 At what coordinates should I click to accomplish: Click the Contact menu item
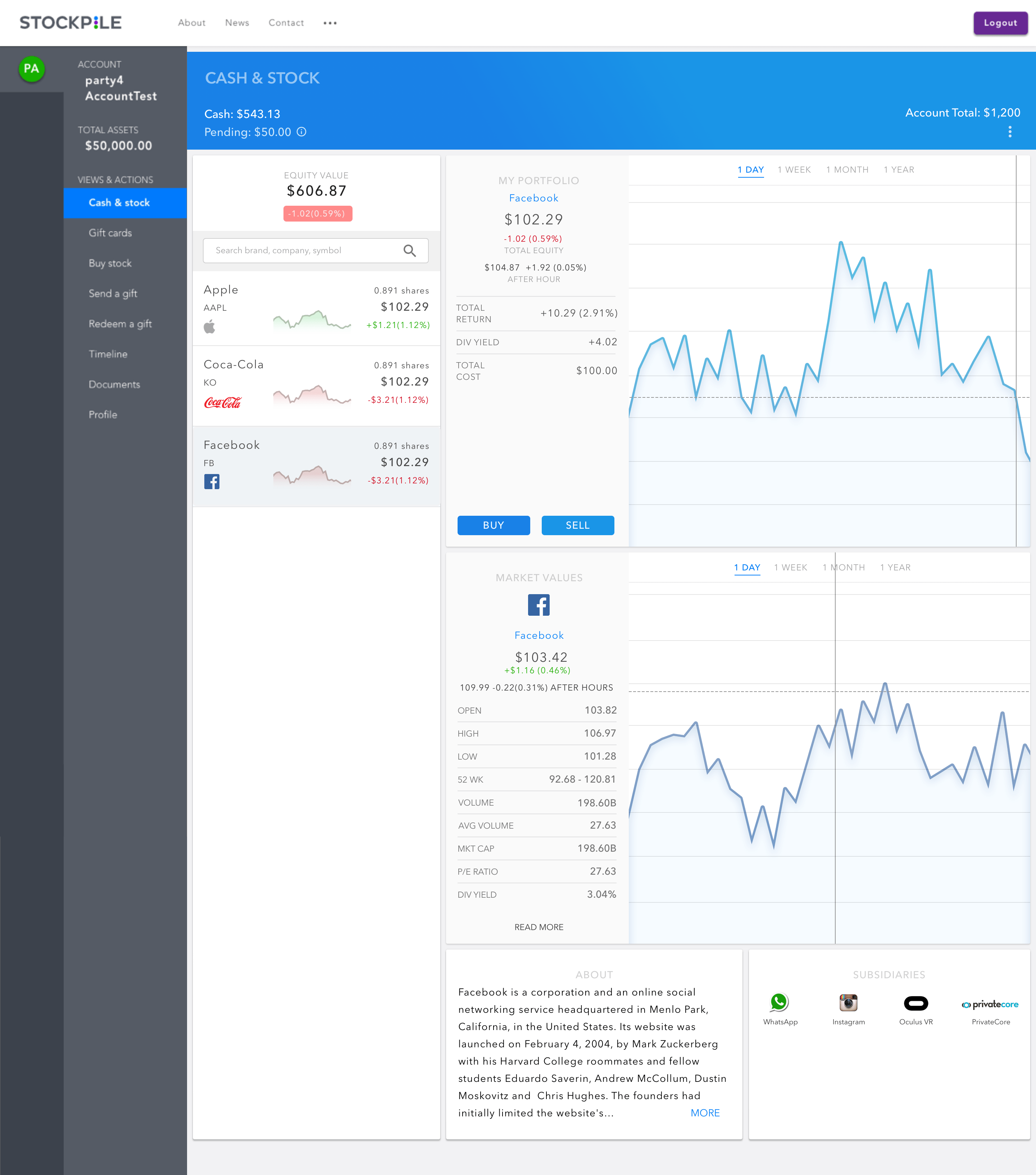[286, 23]
